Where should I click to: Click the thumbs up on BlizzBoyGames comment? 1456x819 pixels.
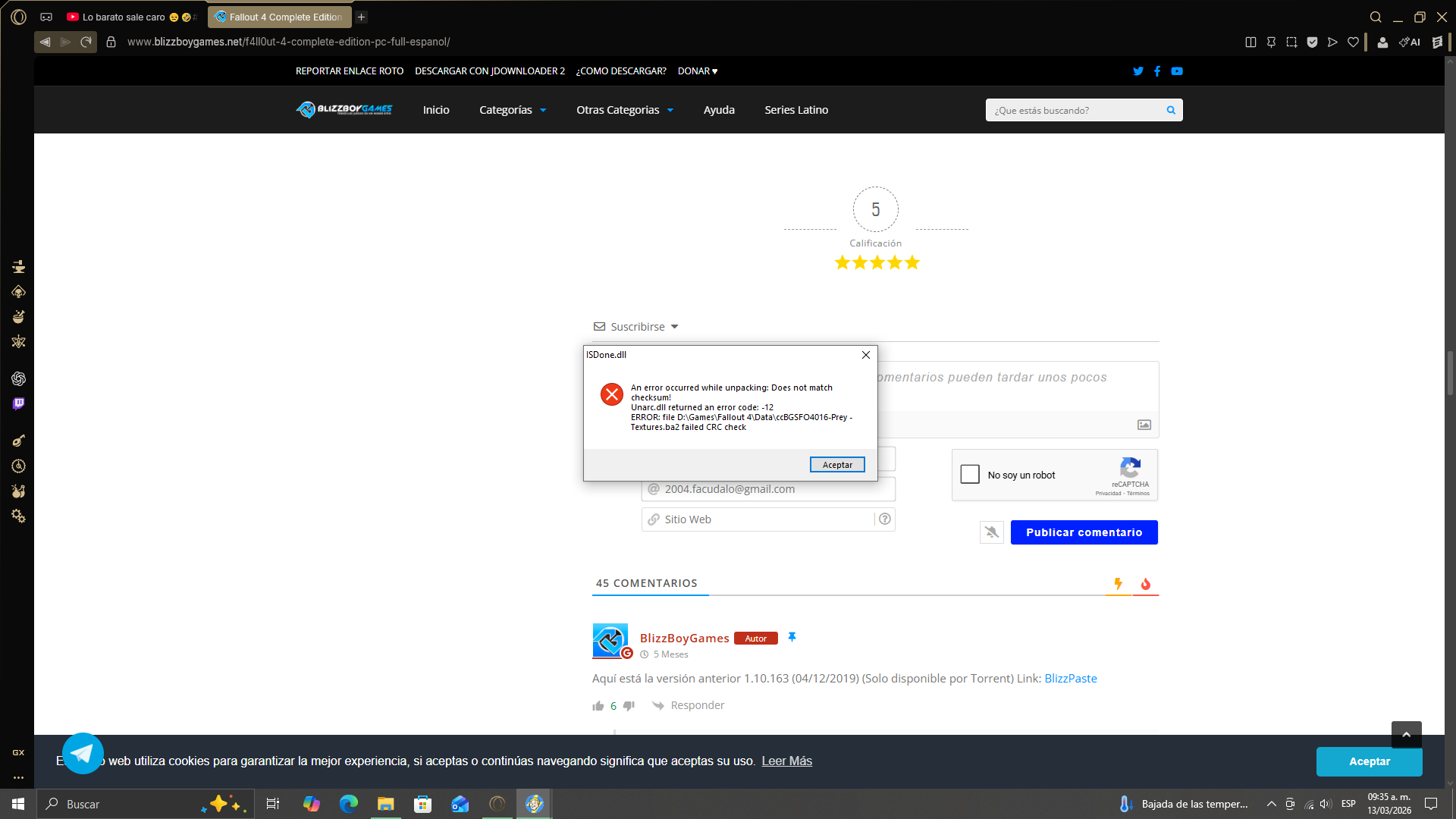coord(598,706)
